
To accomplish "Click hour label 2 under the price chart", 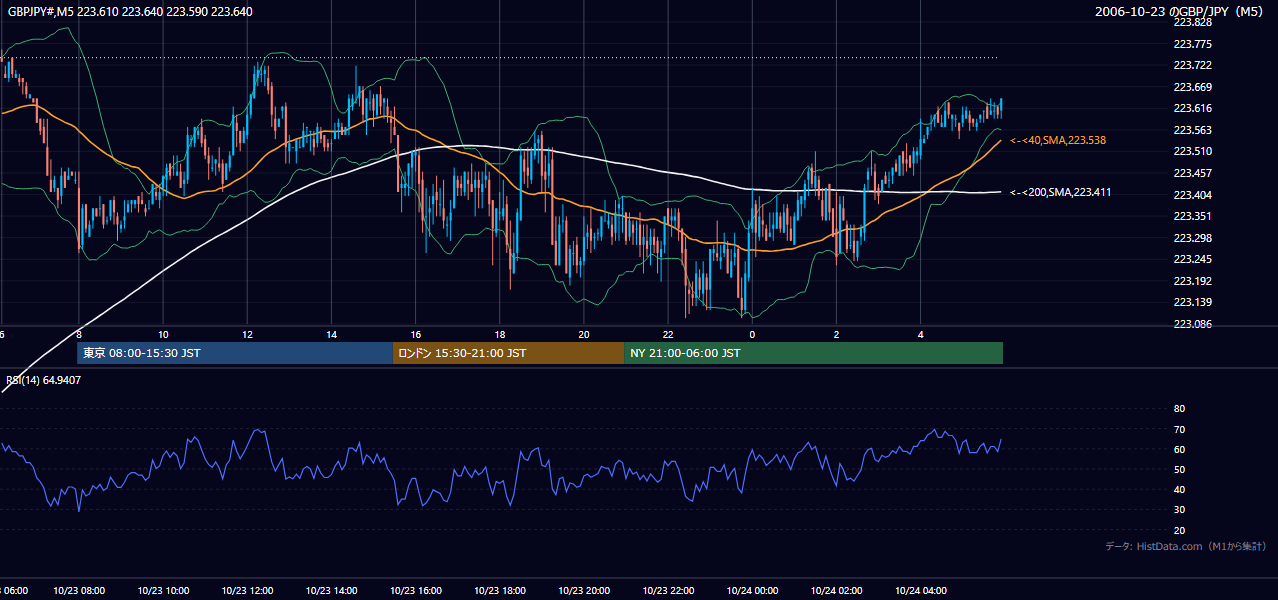I will pyautogui.click(x=836, y=335).
